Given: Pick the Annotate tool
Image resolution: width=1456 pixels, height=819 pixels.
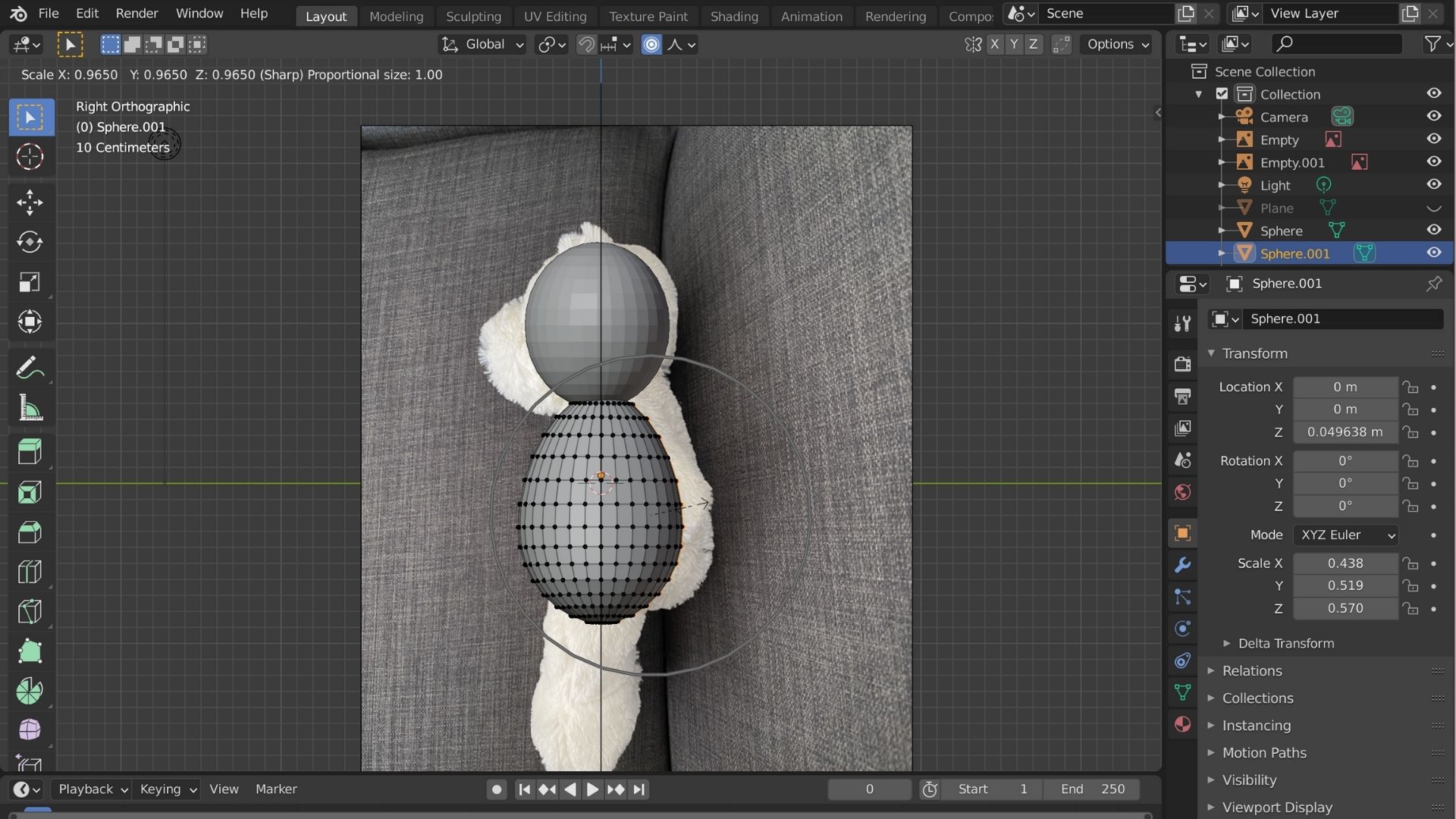Looking at the screenshot, I should [x=30, y=368].
